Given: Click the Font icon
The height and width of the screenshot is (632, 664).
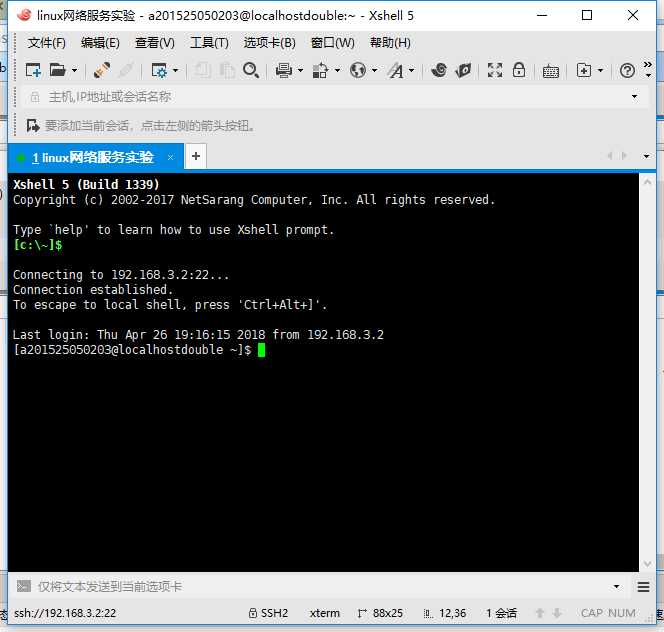Looking at the screenshot, I should point(396,70).
